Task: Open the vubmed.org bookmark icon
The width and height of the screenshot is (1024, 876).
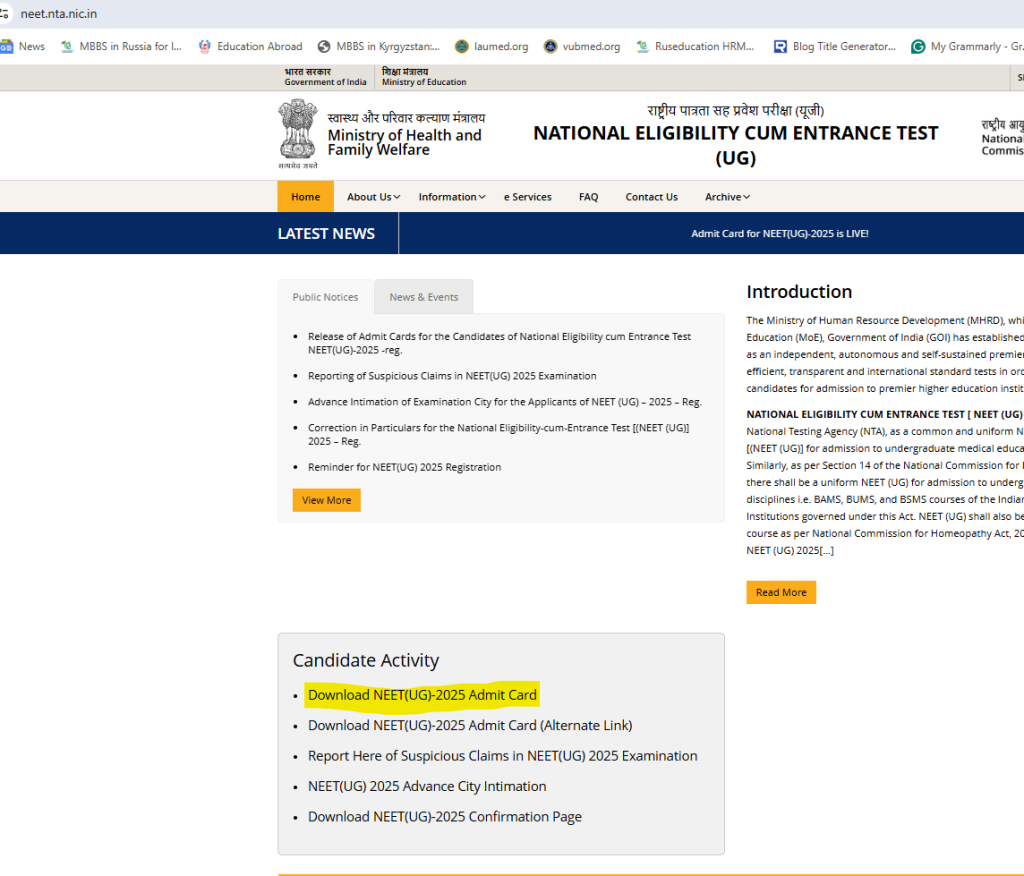Action: [x=551, y=46]
